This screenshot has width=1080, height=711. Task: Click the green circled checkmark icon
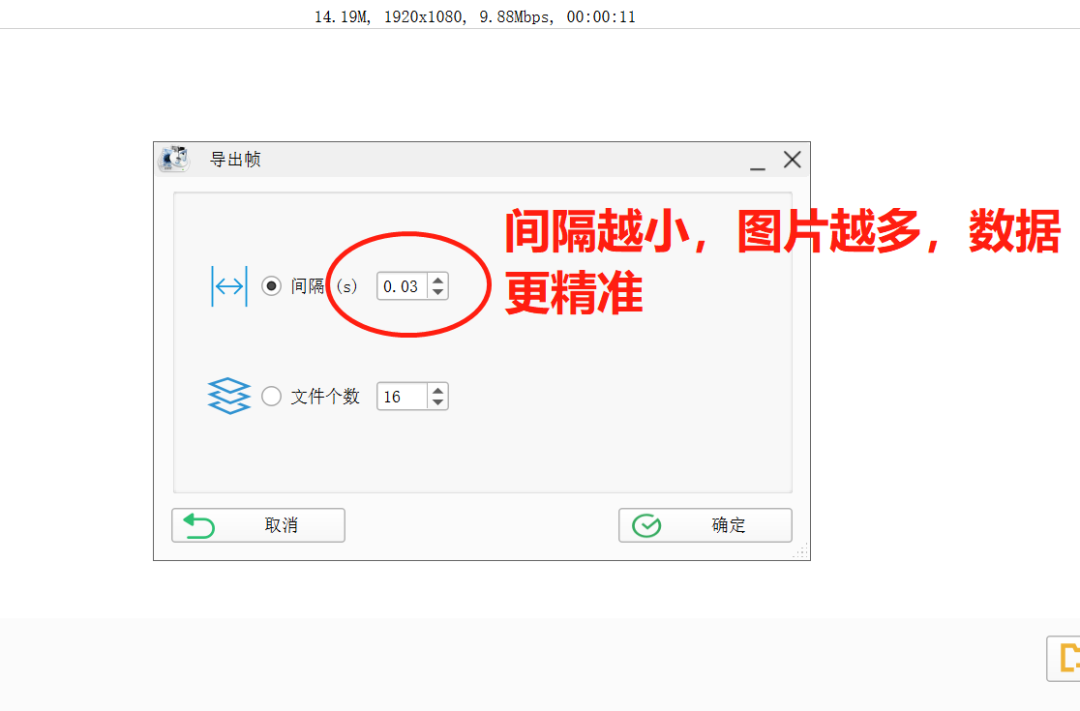(647, 526)
